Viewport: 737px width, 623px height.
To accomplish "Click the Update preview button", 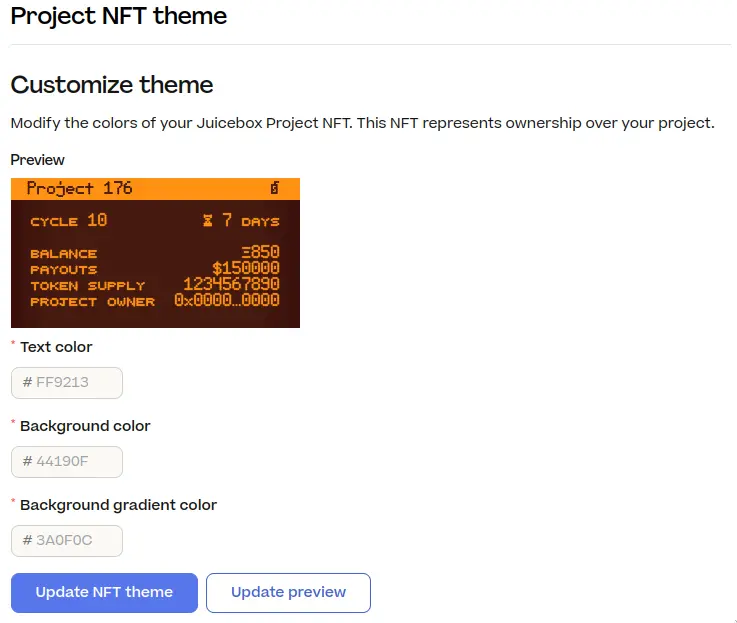I will [x=288, y=592].
